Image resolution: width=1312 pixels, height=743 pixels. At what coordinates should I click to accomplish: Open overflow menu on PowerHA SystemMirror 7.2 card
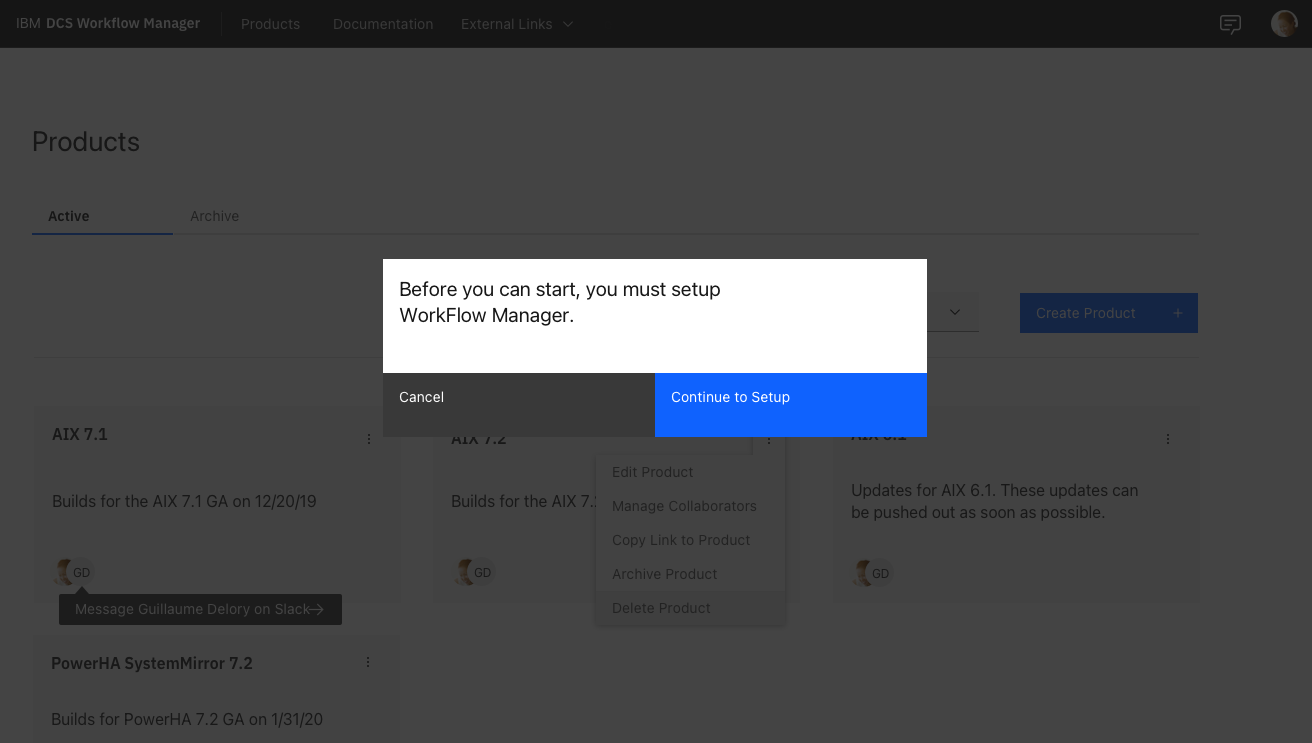tap(368, 663)
